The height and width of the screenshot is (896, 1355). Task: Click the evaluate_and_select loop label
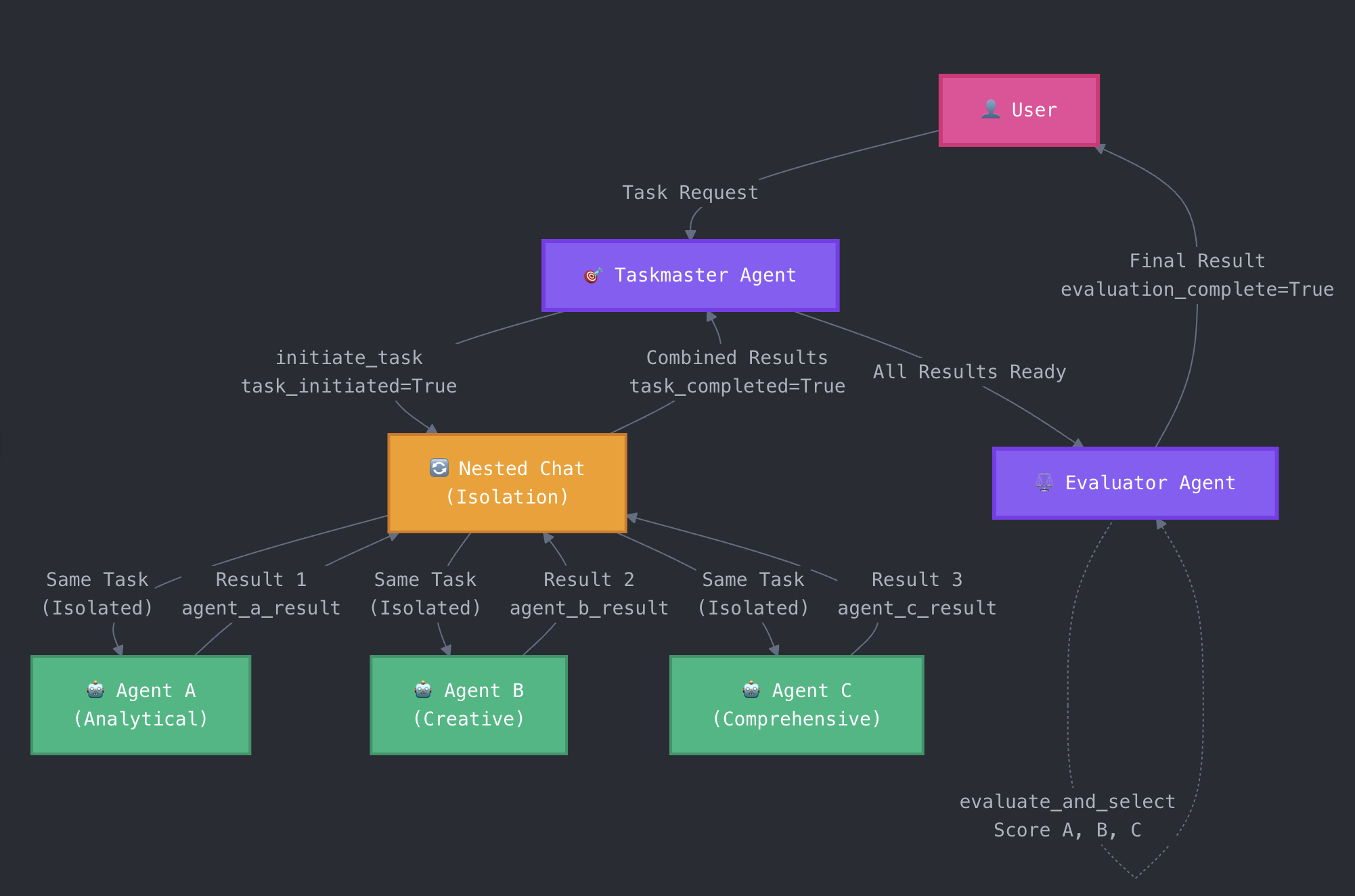tap(1067, 815)
